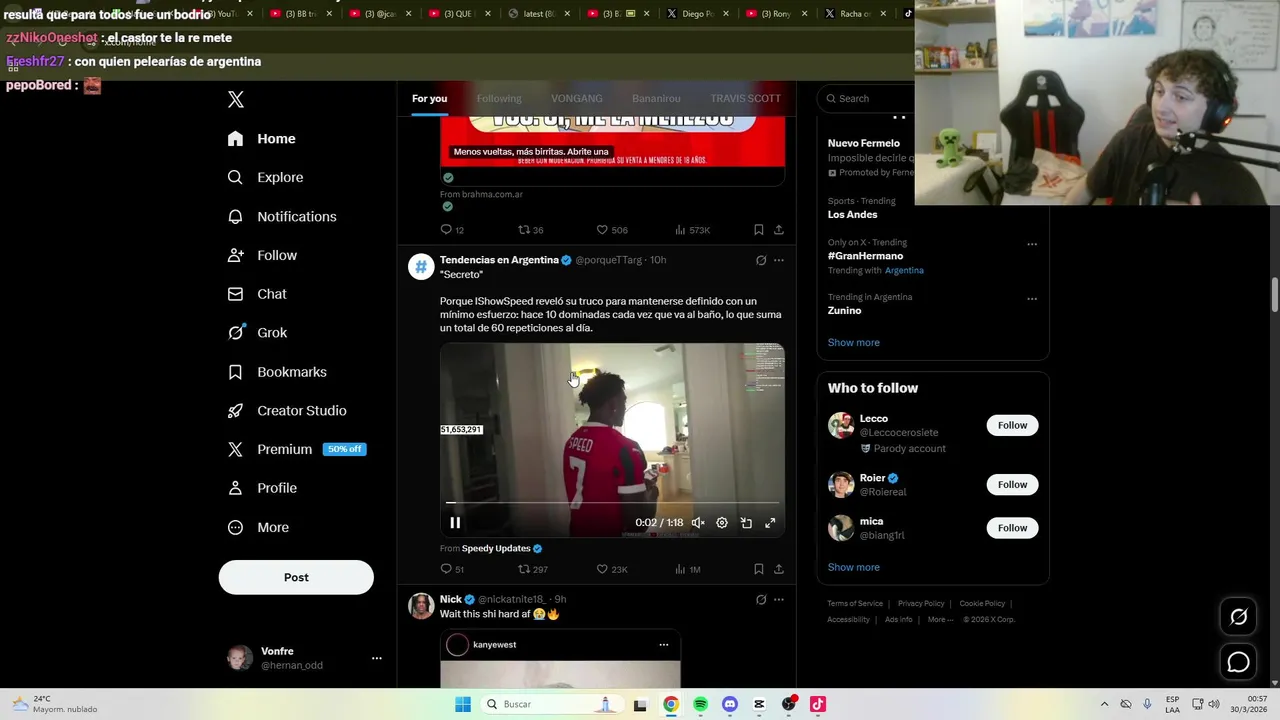
Task: Open video playback settings gear
Action: click(x=722, y=523)
